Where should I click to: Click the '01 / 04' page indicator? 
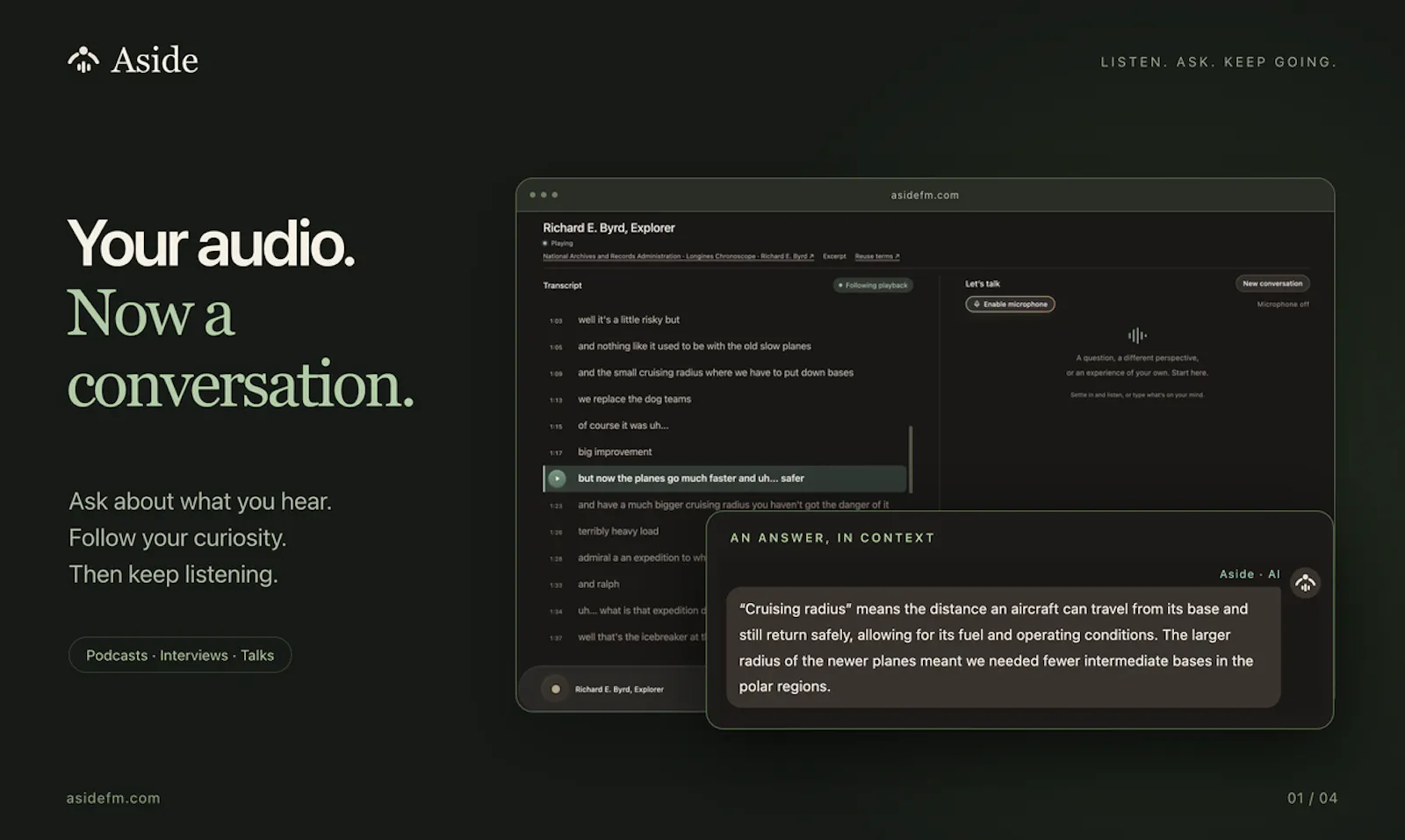point(1312,798)
